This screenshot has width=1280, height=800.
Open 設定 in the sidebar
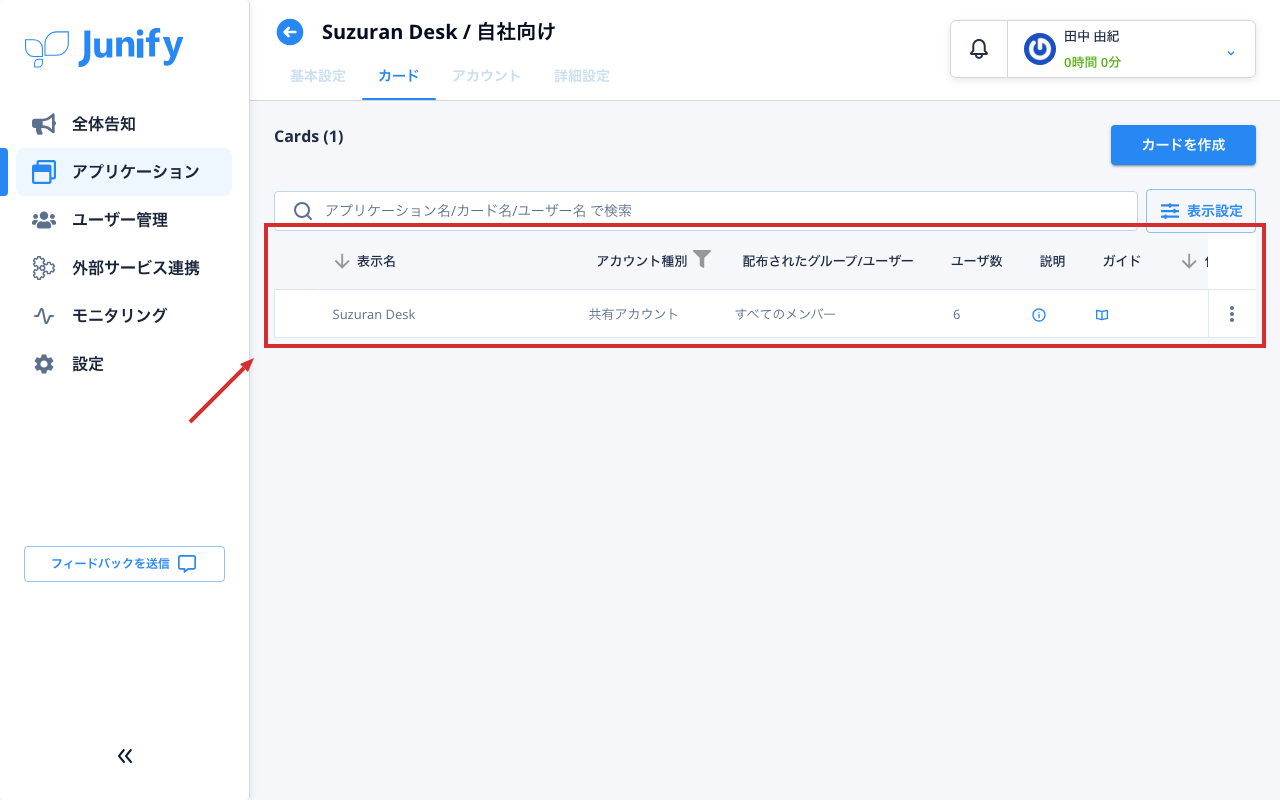point(124,364)
